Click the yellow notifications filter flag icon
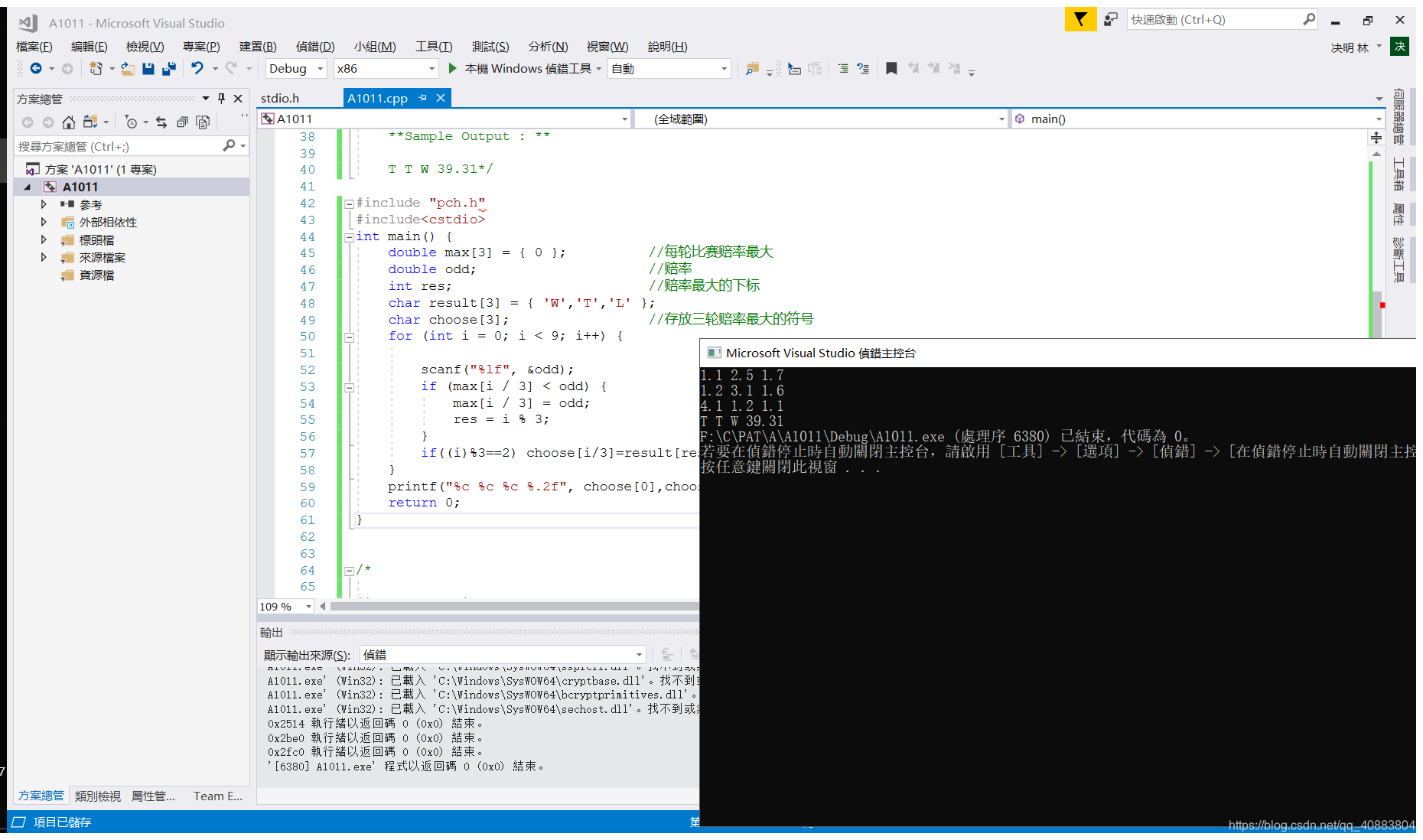This screenshot has height=840, width=1423. click(1080, 19)
